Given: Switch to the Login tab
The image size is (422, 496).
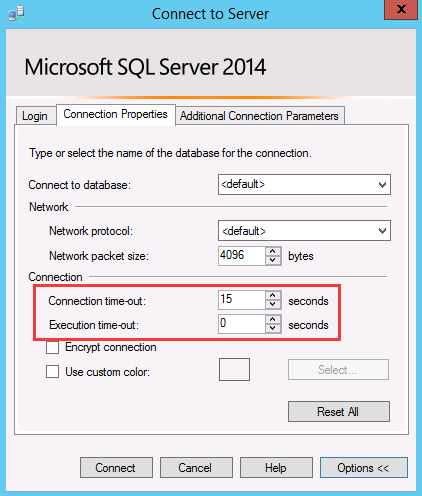Looking at the screenshot, I should click(36, 116).
